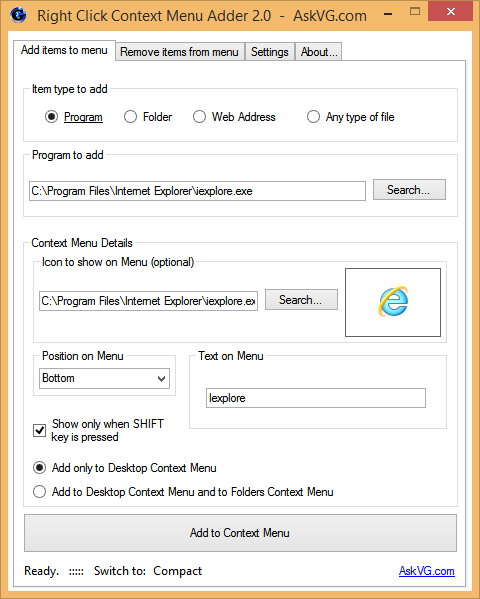Select Add only to Desktop Context Menu
This screenshot has height=599, width=480.
[x=39, y=468]
